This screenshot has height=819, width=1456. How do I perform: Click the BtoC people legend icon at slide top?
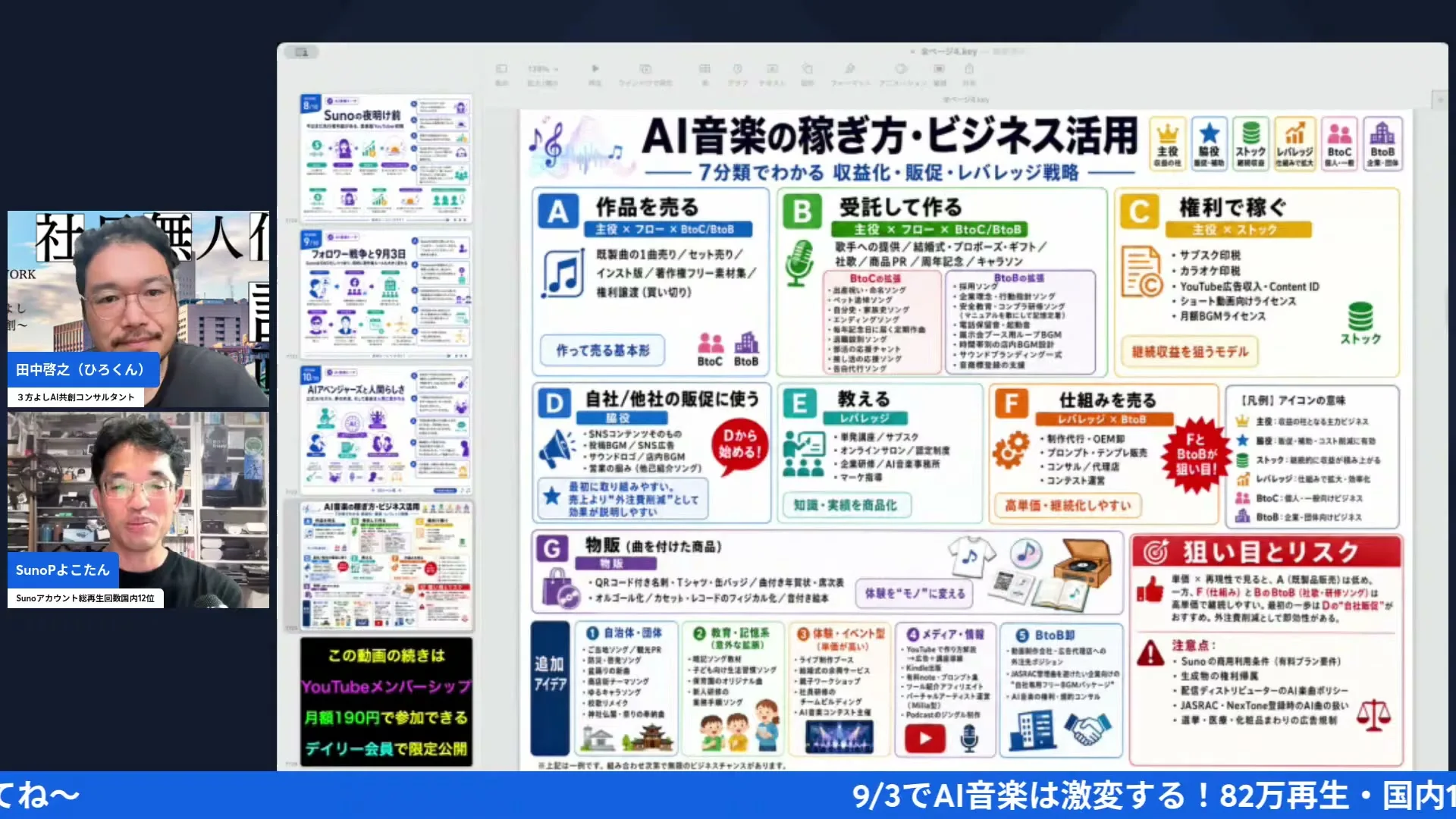1339,143
